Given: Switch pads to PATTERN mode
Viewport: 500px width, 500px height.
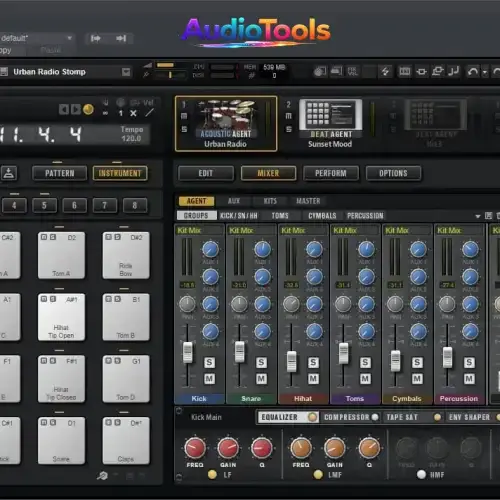Looking at the screenshot, I should tap(60, 173).
